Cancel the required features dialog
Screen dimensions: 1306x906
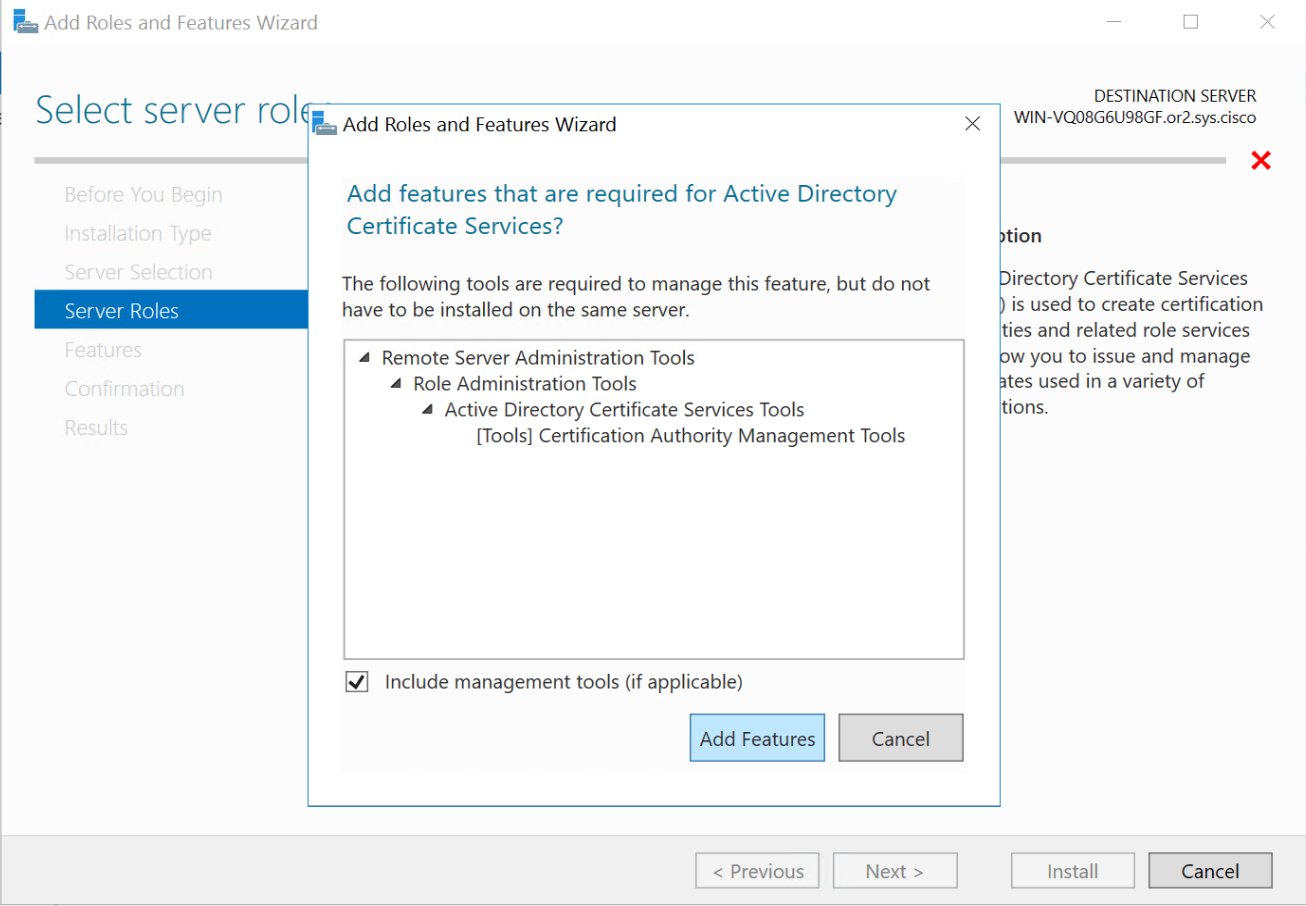pyautogui.click(x=900, y=738)
